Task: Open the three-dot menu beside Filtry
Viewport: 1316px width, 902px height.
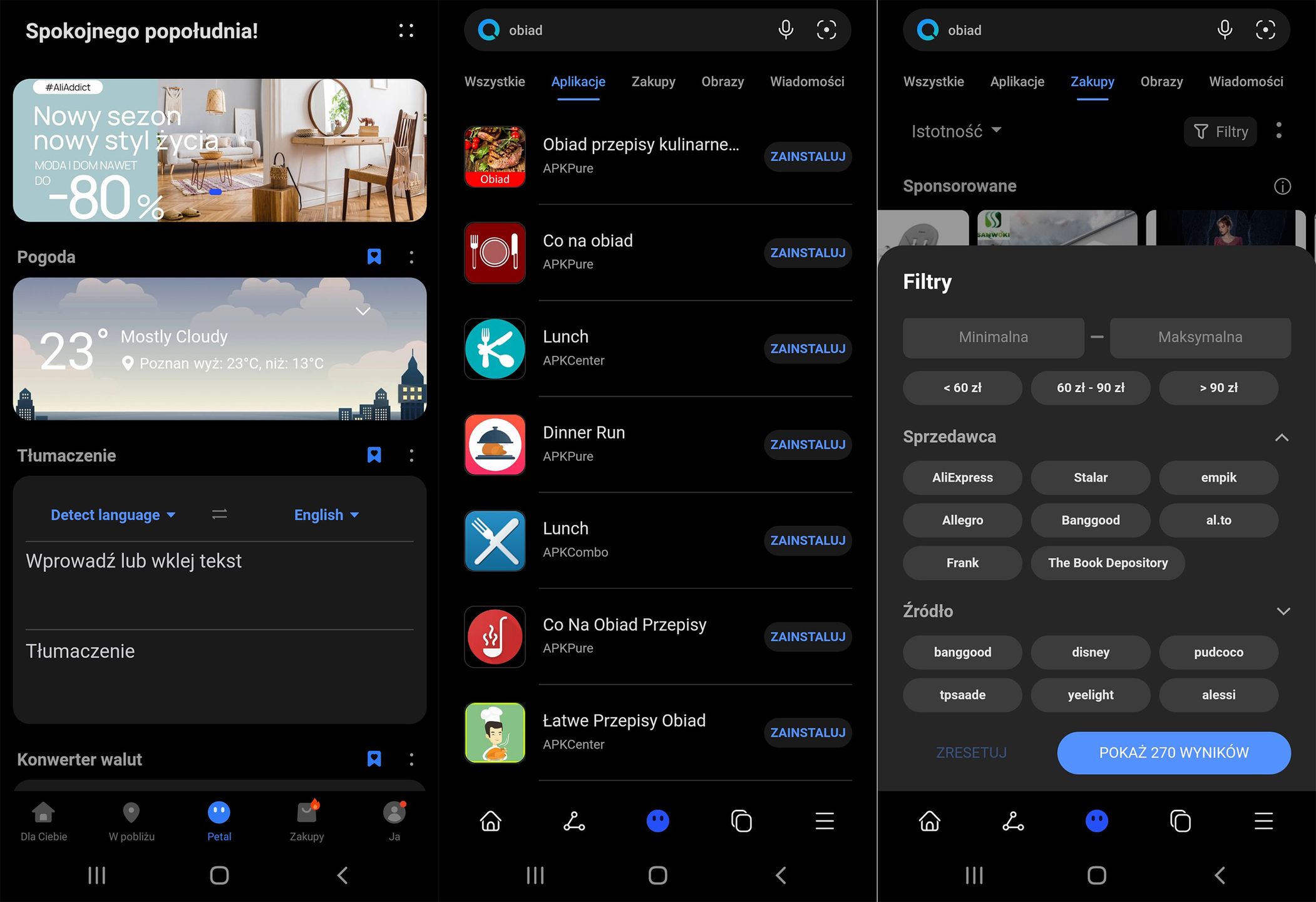Action: point(1279,130)
